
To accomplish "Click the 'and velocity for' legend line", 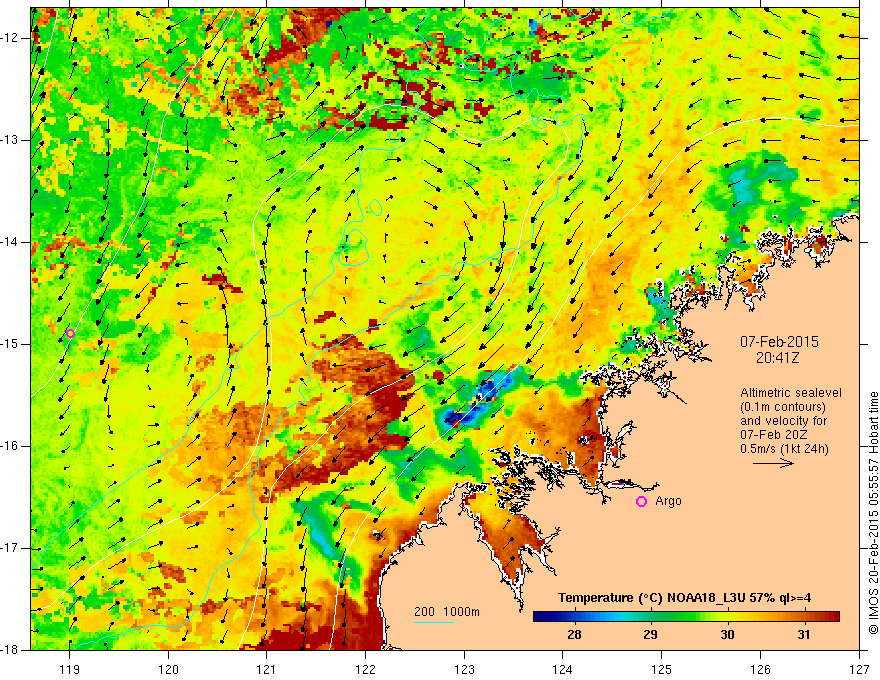I will 783,421.
